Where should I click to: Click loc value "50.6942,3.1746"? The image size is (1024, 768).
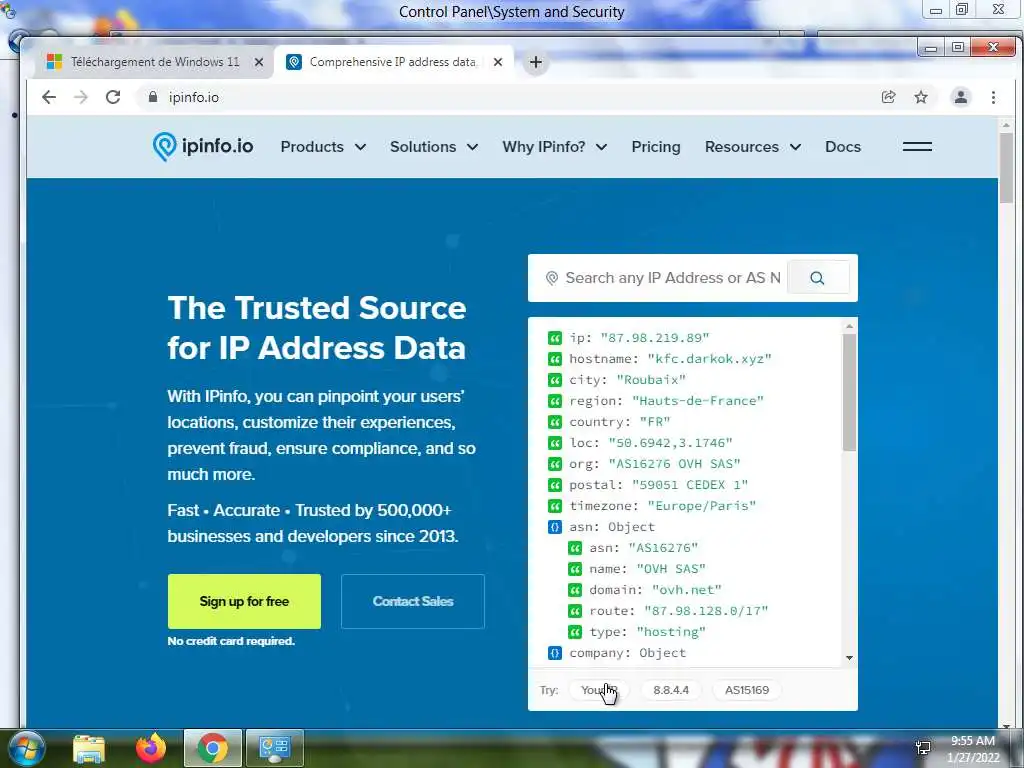tap(670, 443)
